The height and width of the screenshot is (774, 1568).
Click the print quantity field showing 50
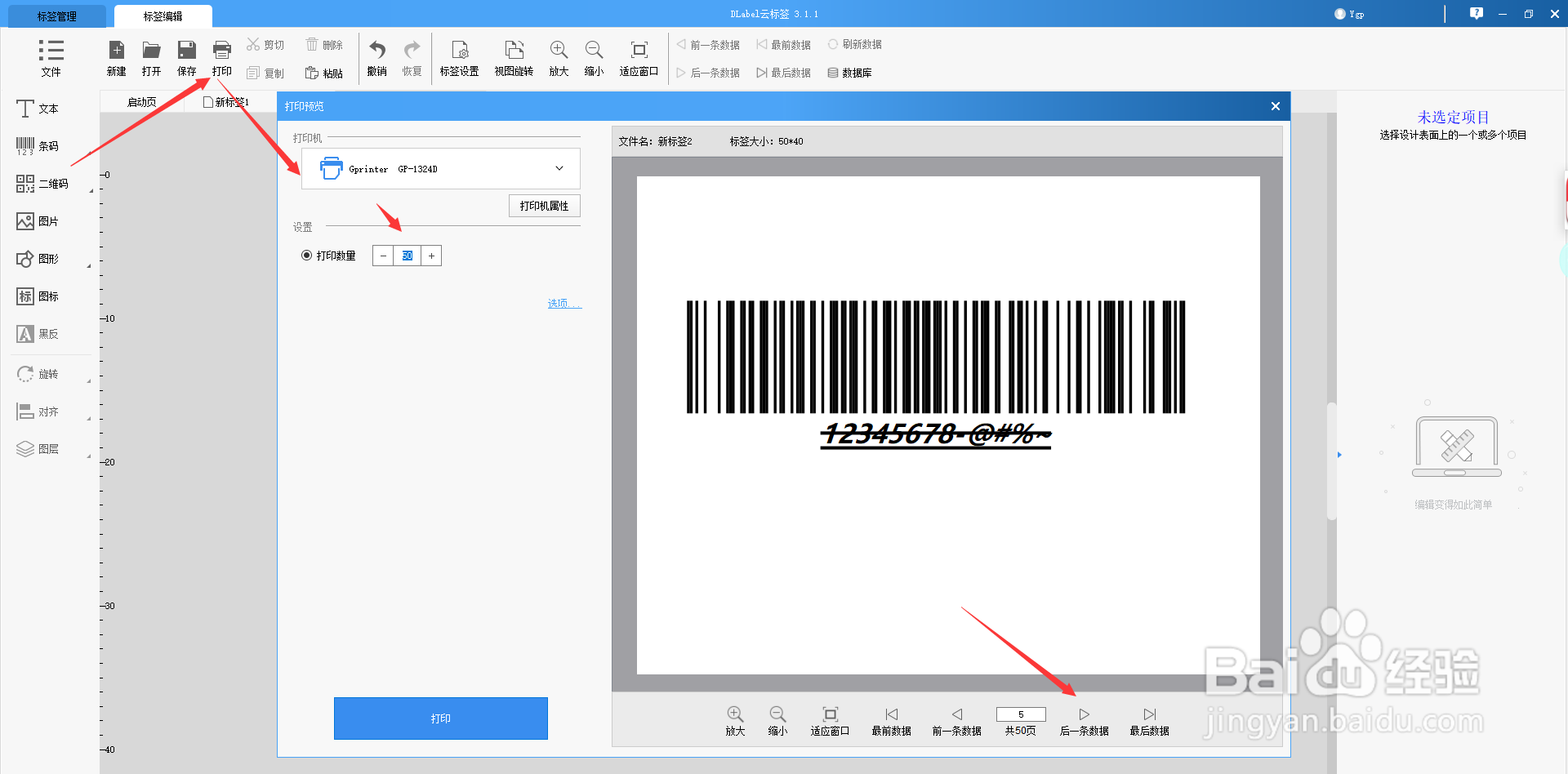point(408,256)
